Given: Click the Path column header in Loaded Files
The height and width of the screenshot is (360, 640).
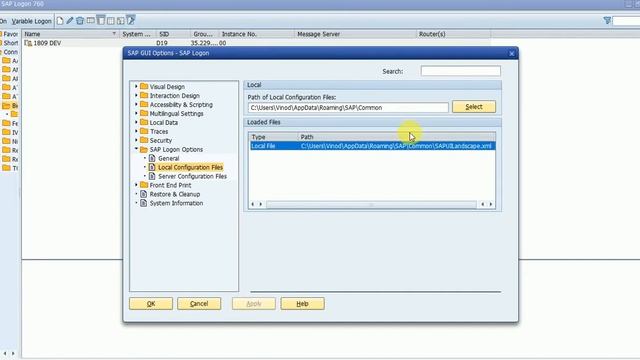Looking at the screenshot, I should (x=397, y=137).
